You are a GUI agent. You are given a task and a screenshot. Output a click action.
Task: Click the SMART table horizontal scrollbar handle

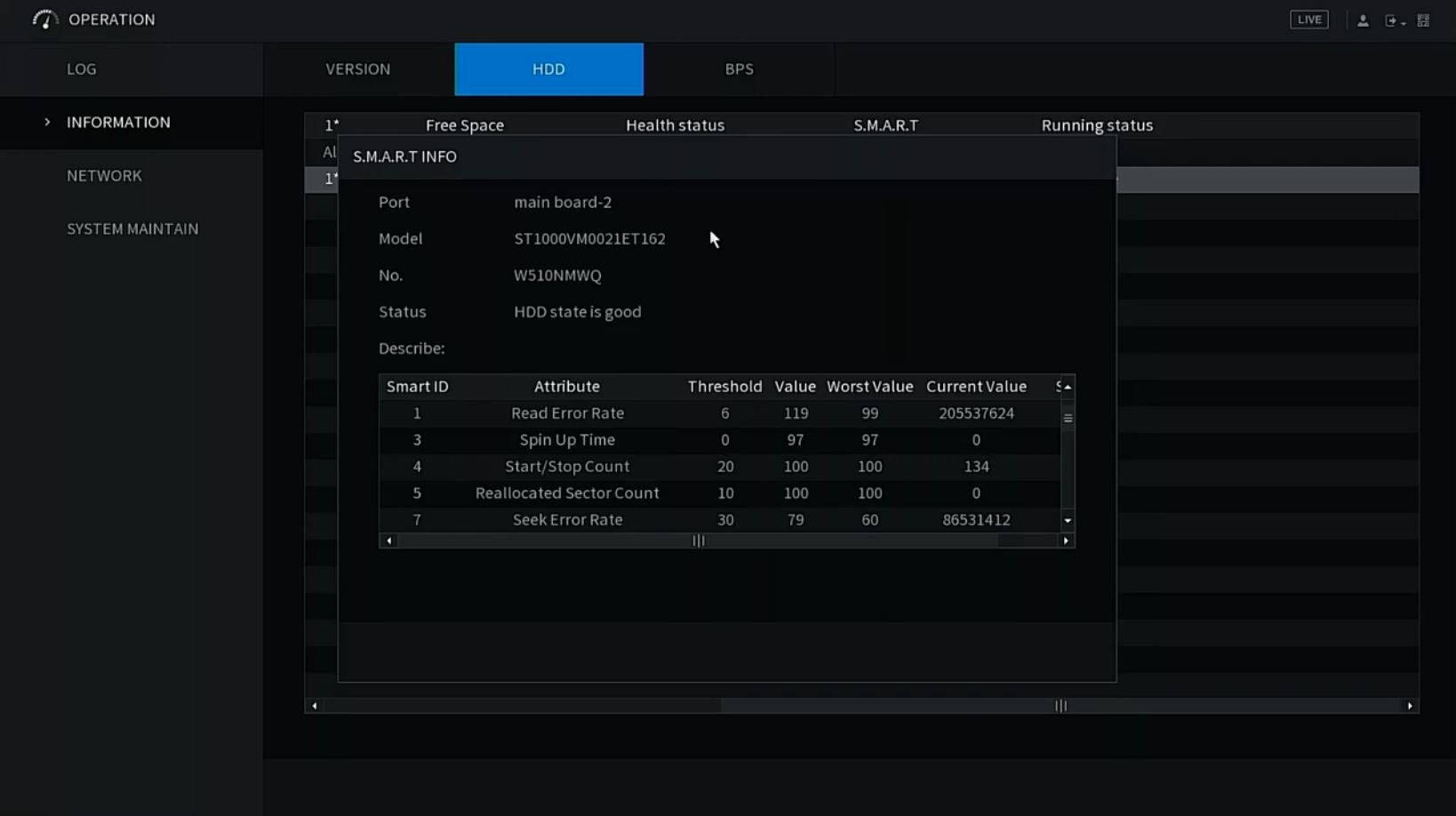pos(699,541)
